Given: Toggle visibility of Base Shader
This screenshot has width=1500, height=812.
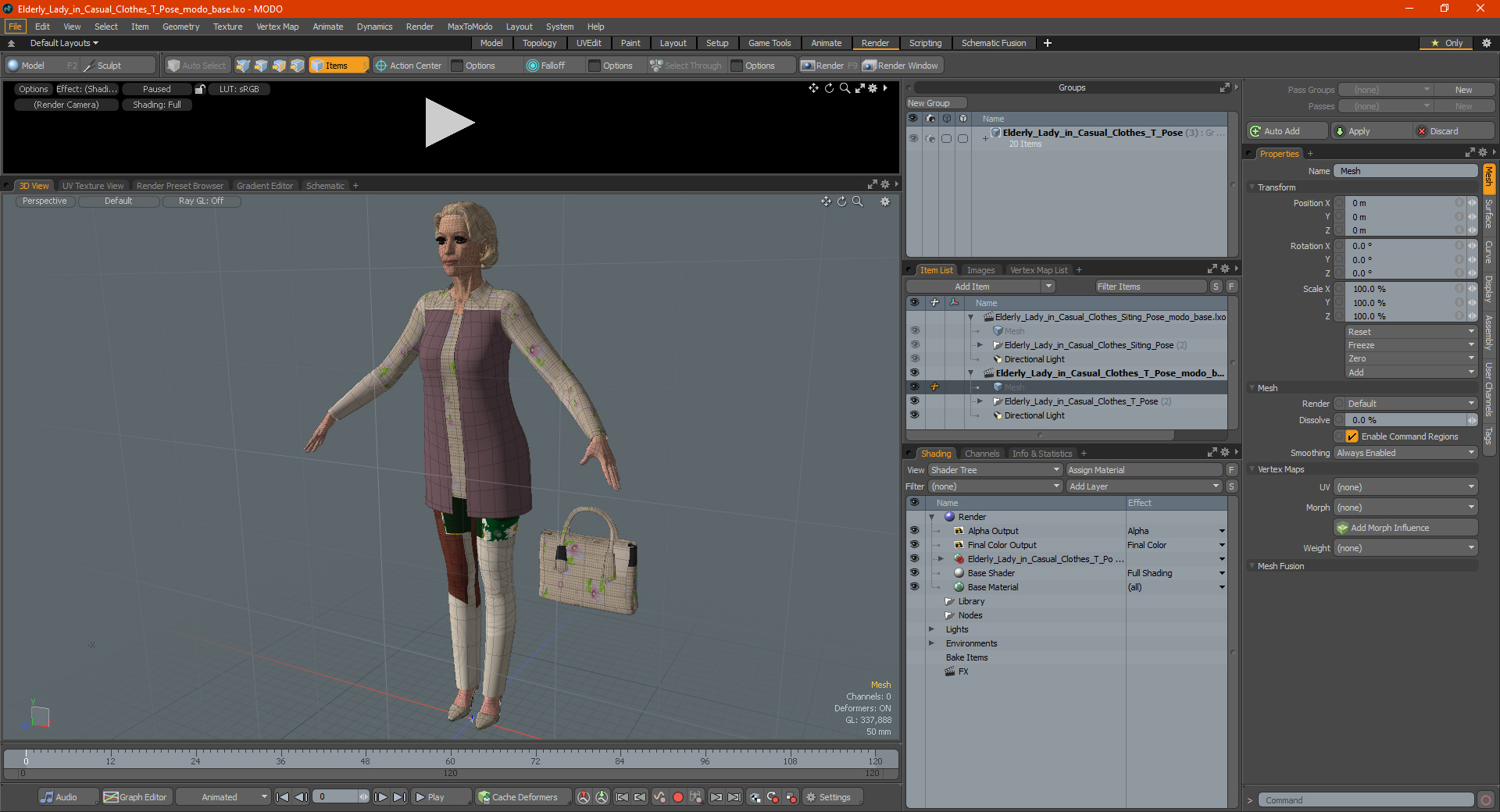Looking at the screenshot, I should pyautogui.click(x=914, y=573).
